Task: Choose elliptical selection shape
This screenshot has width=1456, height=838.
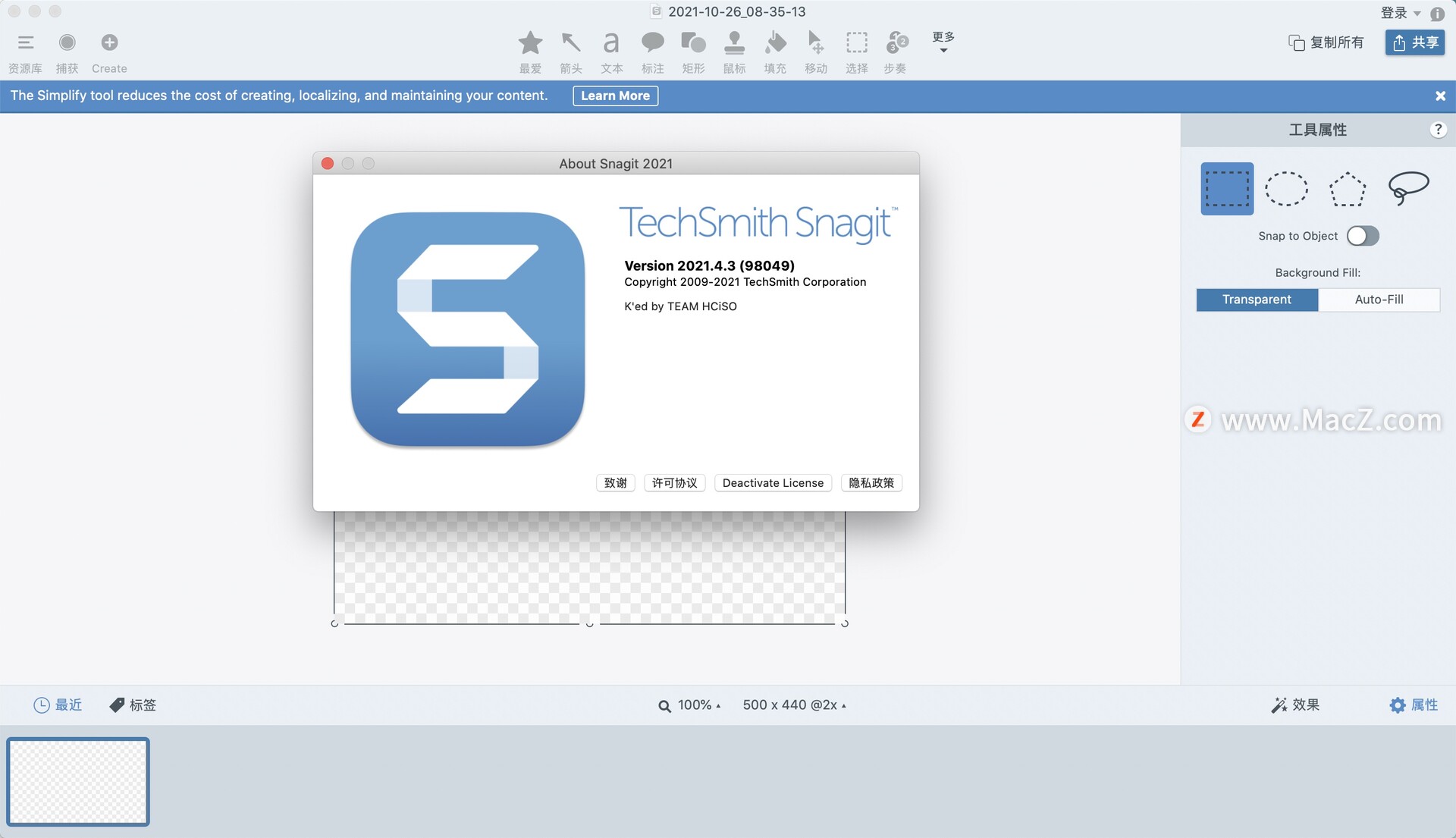Action: 1287,189
